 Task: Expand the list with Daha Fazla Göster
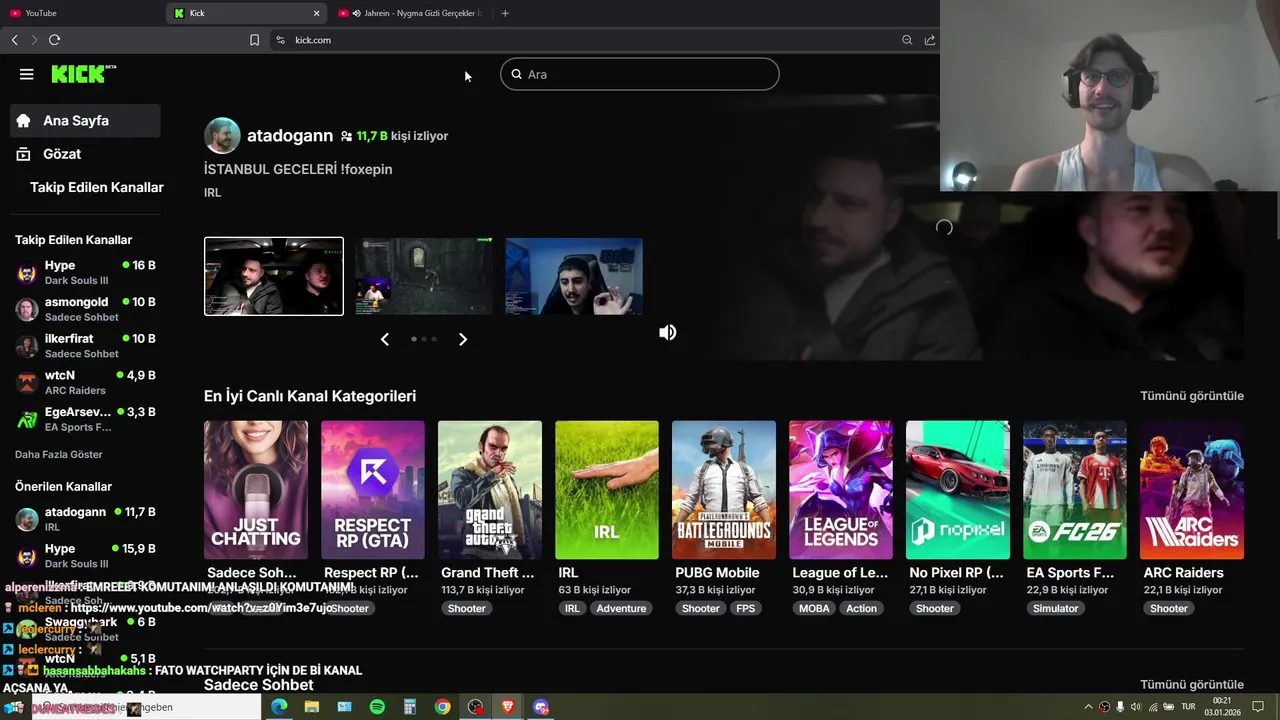(59, 454)
